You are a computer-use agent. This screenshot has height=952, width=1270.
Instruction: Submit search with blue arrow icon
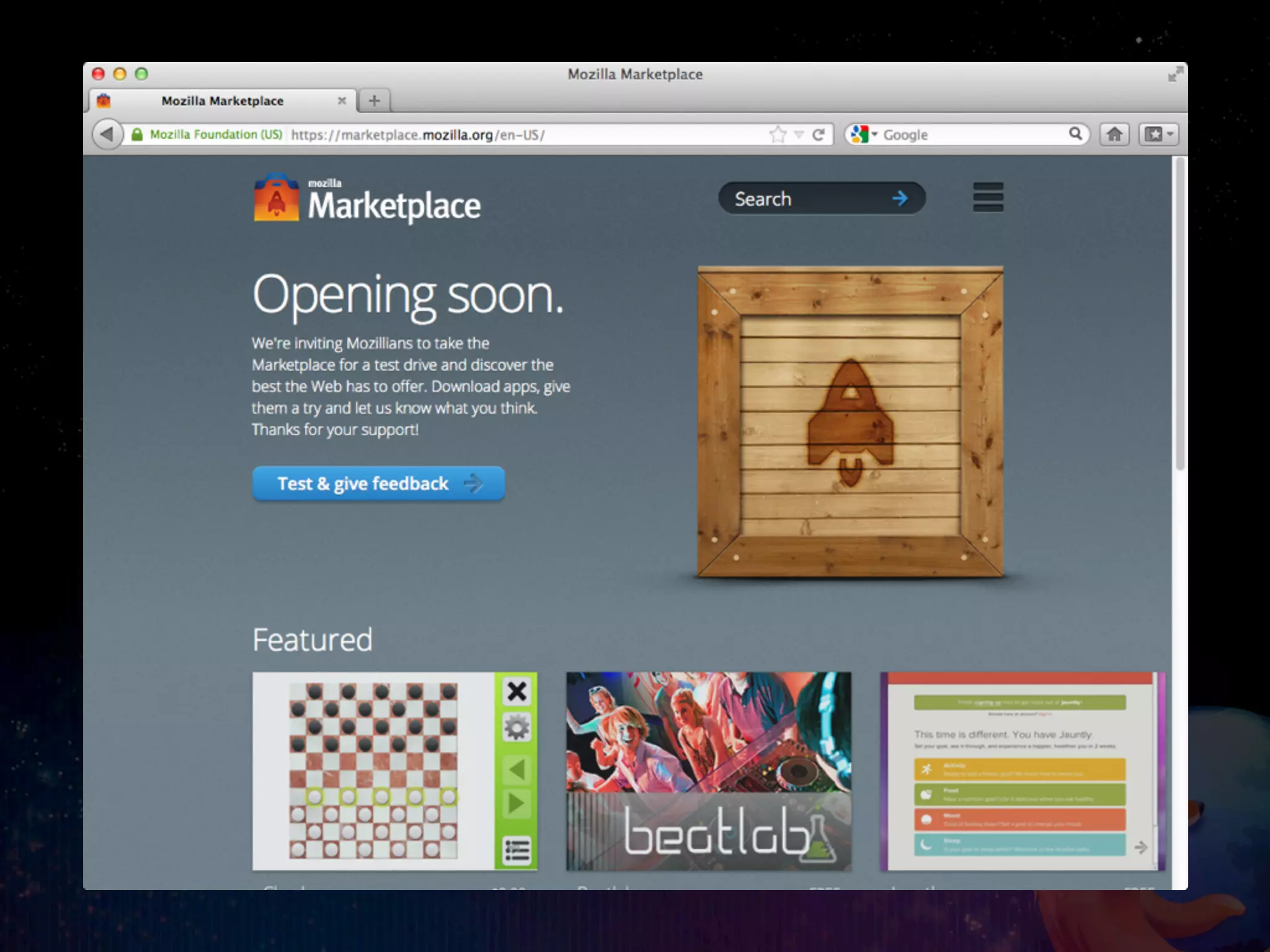point(900,198)
